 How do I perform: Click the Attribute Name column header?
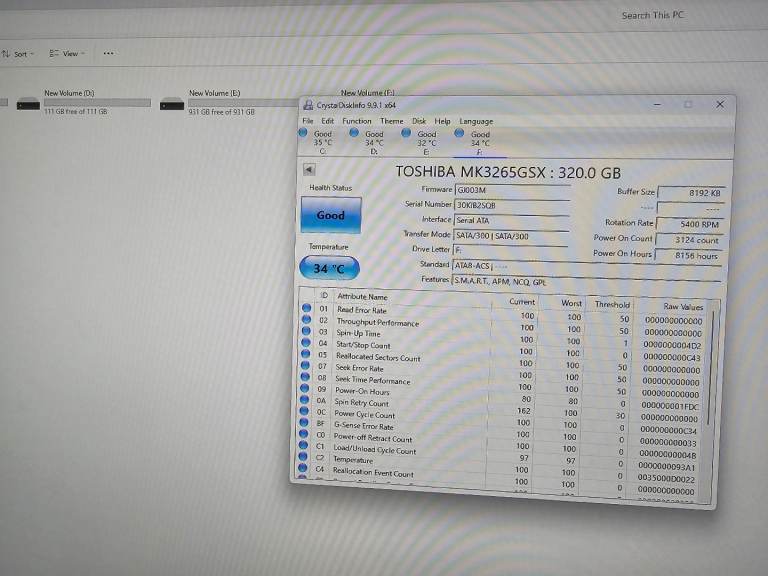(x=362, y=297)
